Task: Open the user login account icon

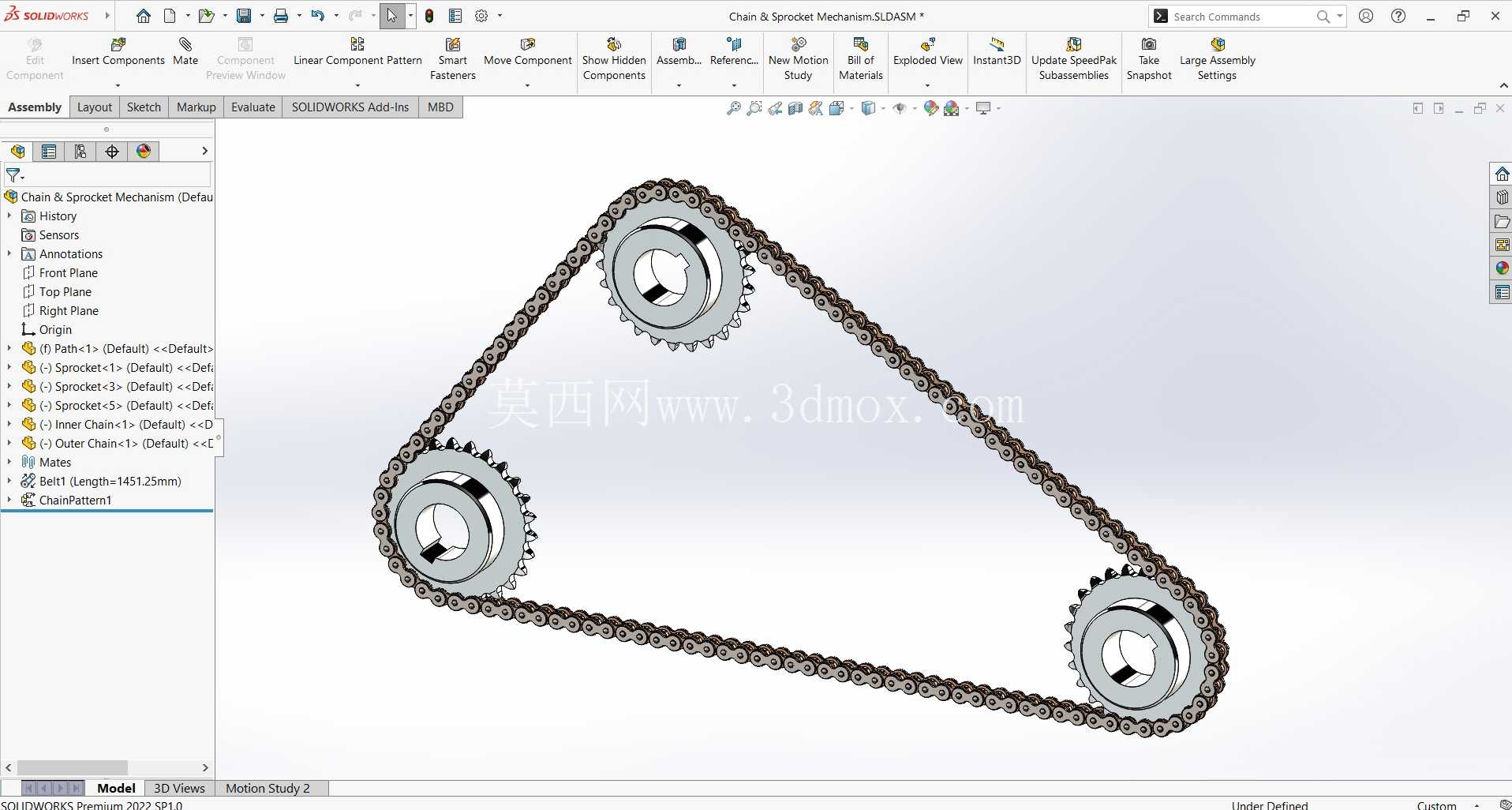Action: (x=1366, y=16)
